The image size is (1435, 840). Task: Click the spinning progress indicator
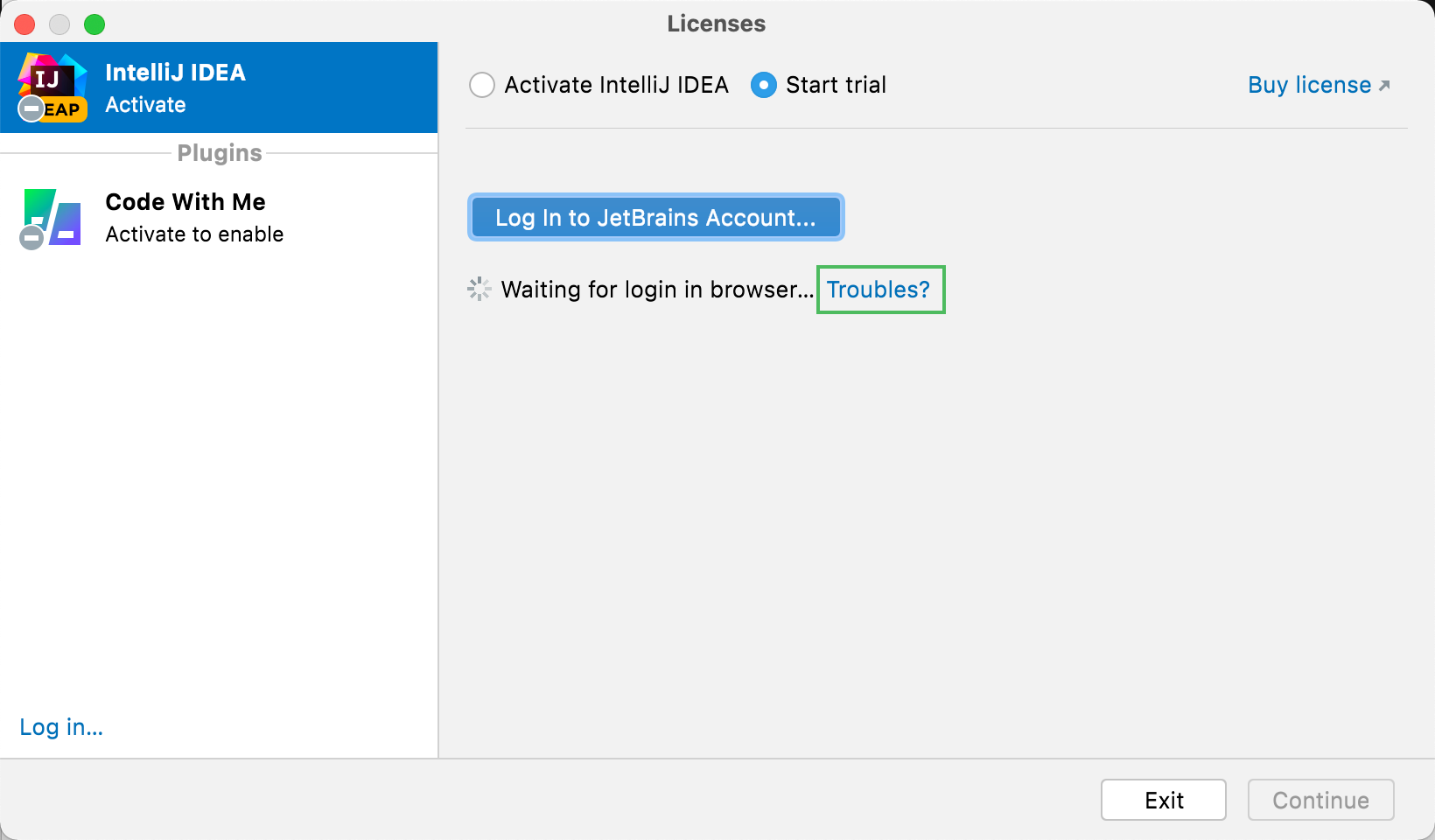click(x=479, y=289)
